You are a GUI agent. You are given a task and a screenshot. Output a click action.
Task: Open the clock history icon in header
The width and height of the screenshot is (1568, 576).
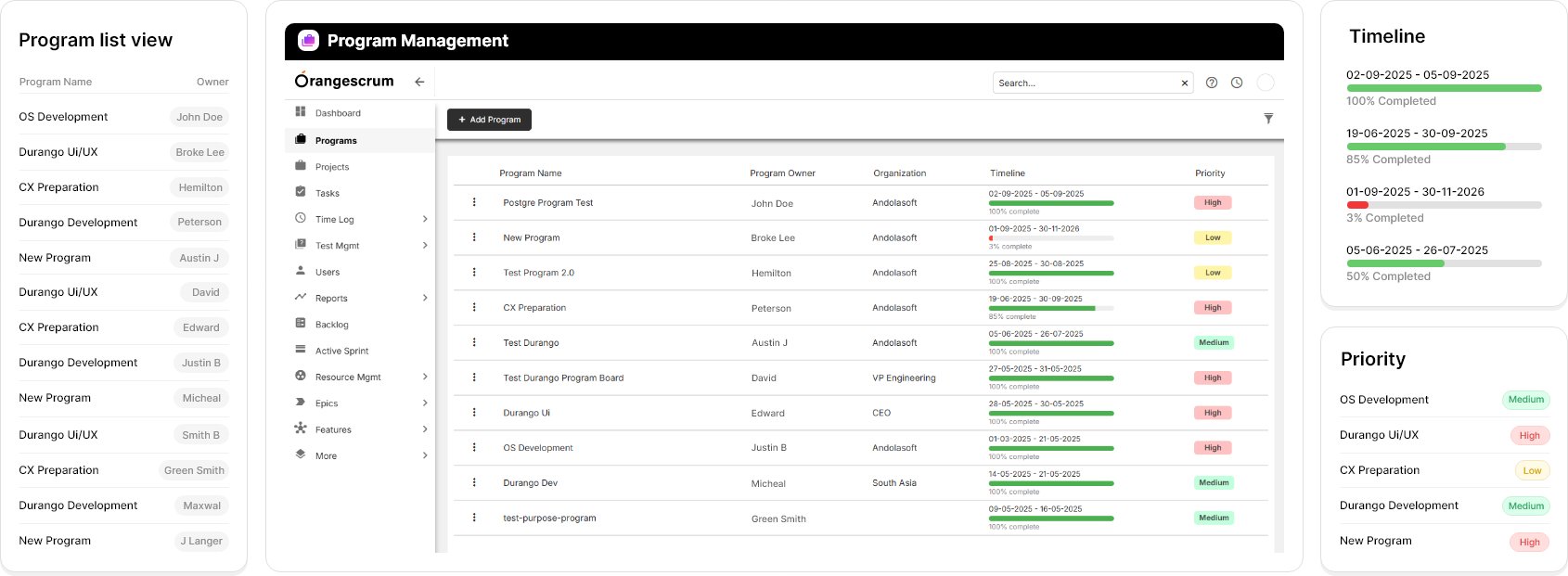1237,83
